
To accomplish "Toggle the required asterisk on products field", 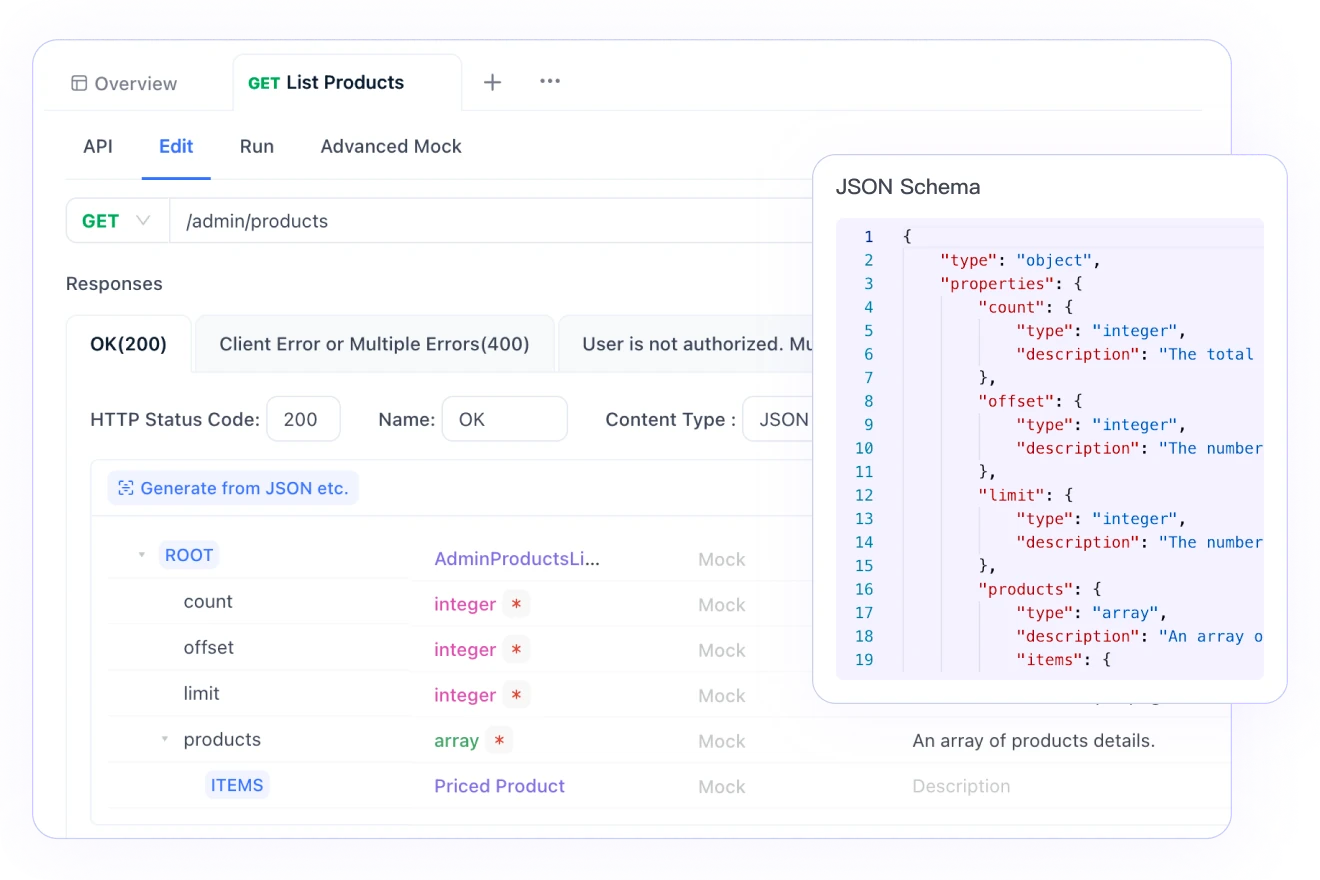I will 500,740.
